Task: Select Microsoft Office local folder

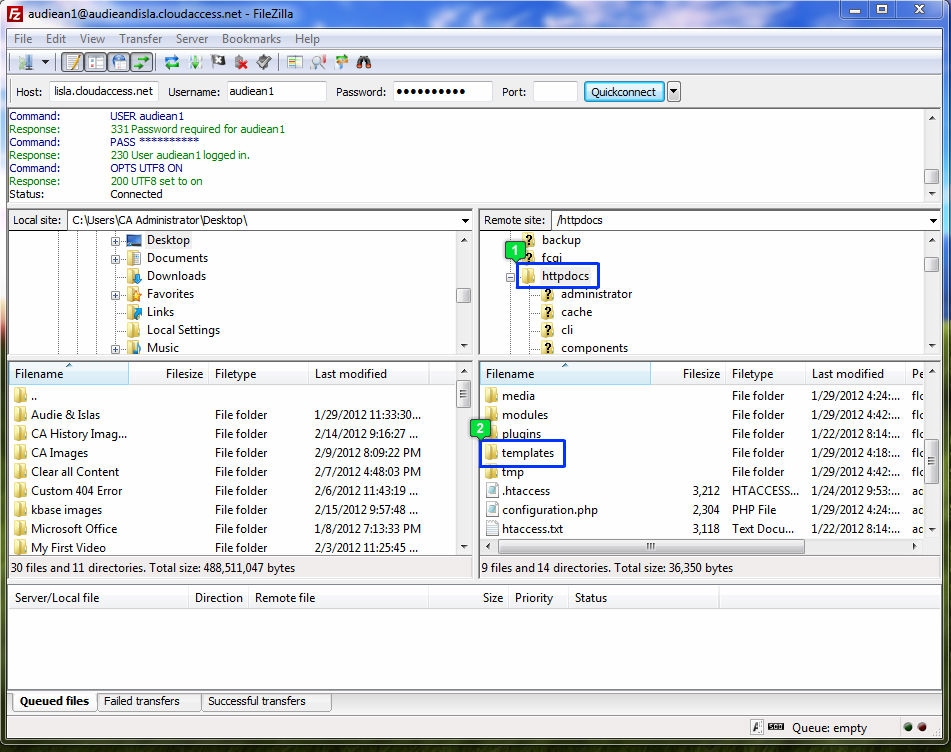Action: click(74, 529)
